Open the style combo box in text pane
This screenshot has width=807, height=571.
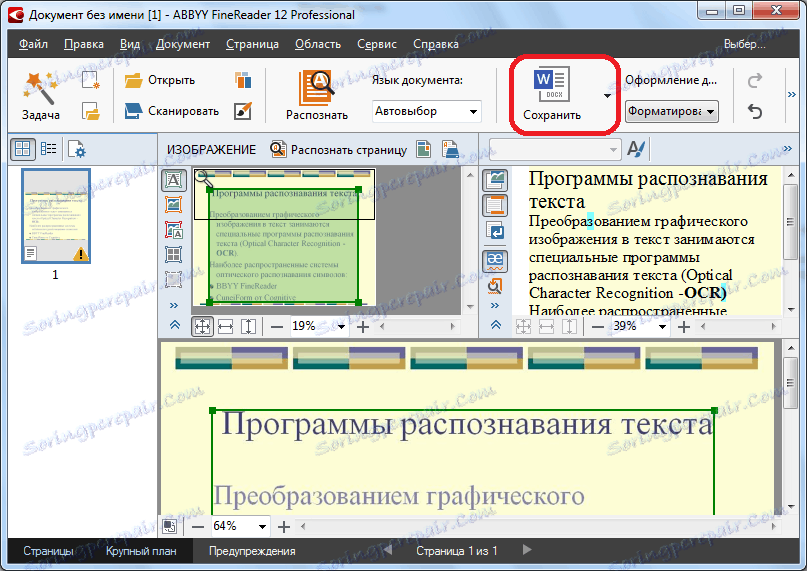pyautogui.click(x=555, y=150)
